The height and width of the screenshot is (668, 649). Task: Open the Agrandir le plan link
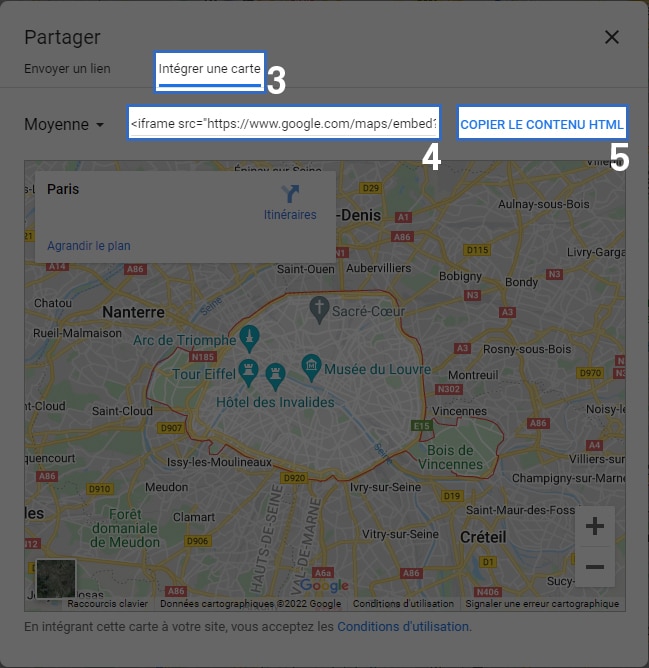point(89,246)
